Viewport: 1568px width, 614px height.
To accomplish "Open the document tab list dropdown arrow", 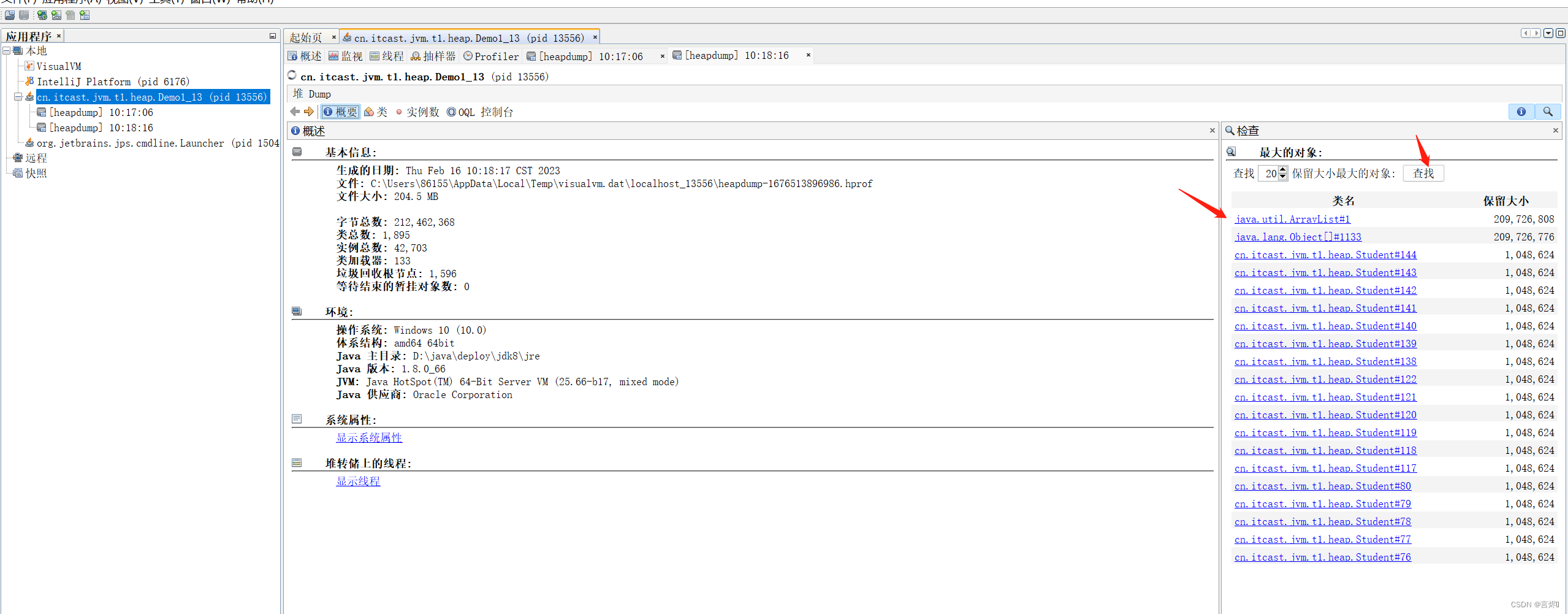I will point(1548,33).
